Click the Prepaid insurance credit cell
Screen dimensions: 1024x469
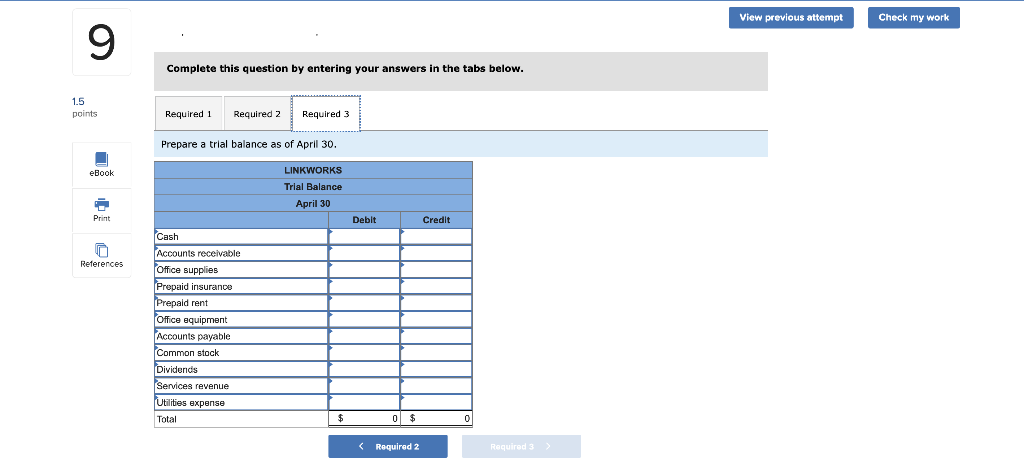436,286
